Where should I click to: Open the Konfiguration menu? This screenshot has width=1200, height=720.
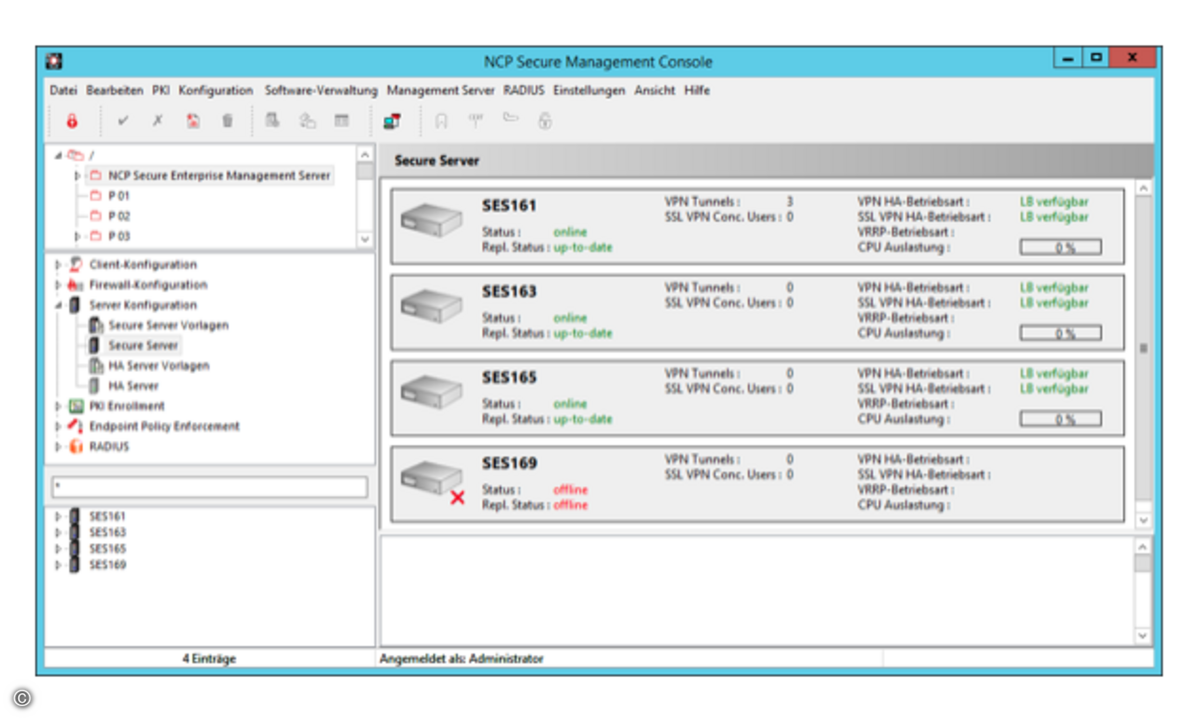[216, 90]
